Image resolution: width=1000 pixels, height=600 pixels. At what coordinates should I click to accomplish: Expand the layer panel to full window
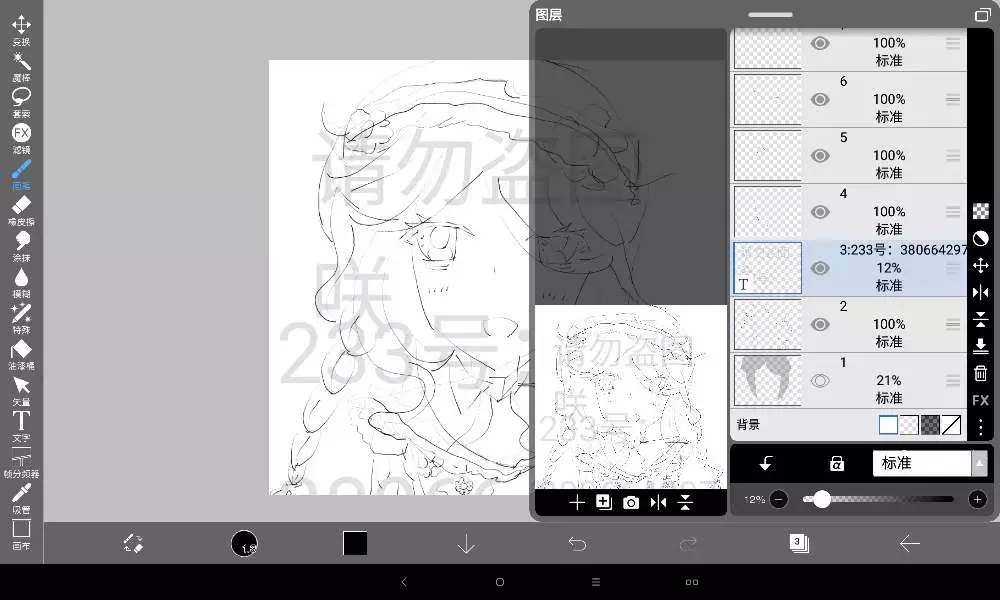pos(982,15)
